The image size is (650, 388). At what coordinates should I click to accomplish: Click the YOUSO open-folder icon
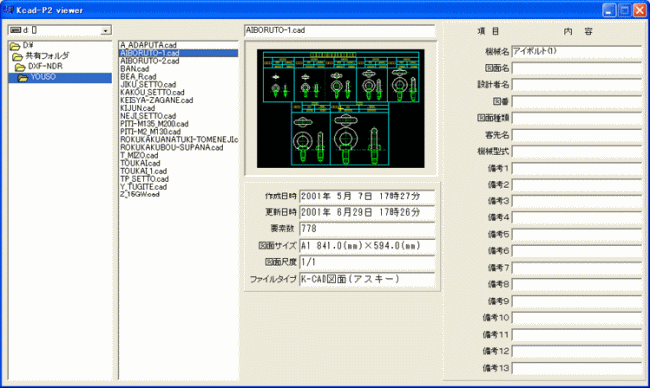23,78
